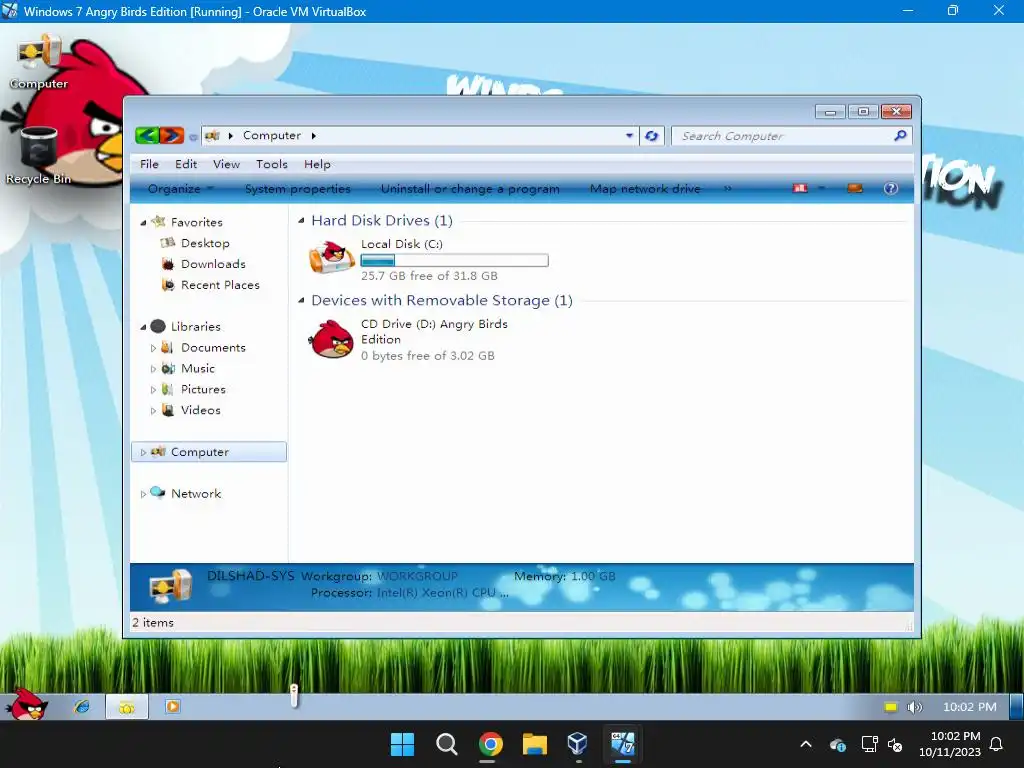Show more toolbar commands chevron
The width and height of the screenshot is (1024, 768).
(x=728, y=189)
